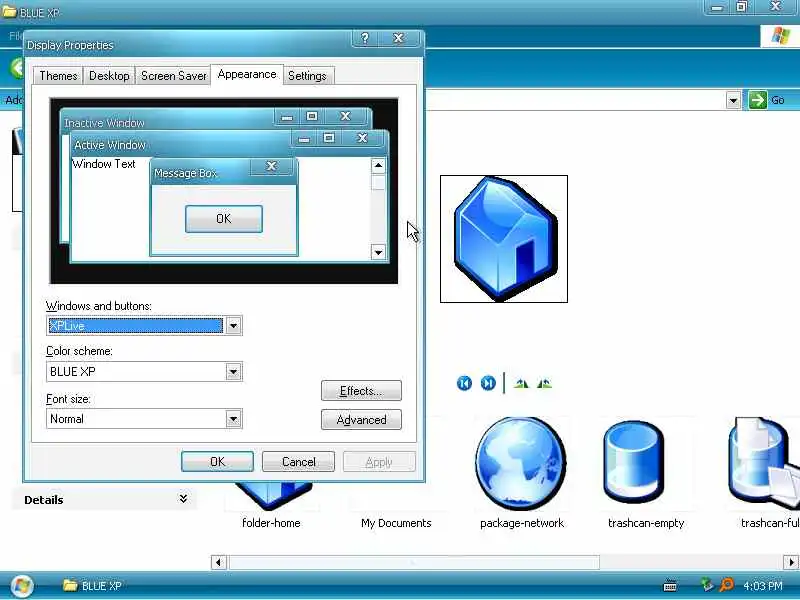The image size is (800, 600).
Task: Click the green network tray icon
Action: tap(707, 585)
